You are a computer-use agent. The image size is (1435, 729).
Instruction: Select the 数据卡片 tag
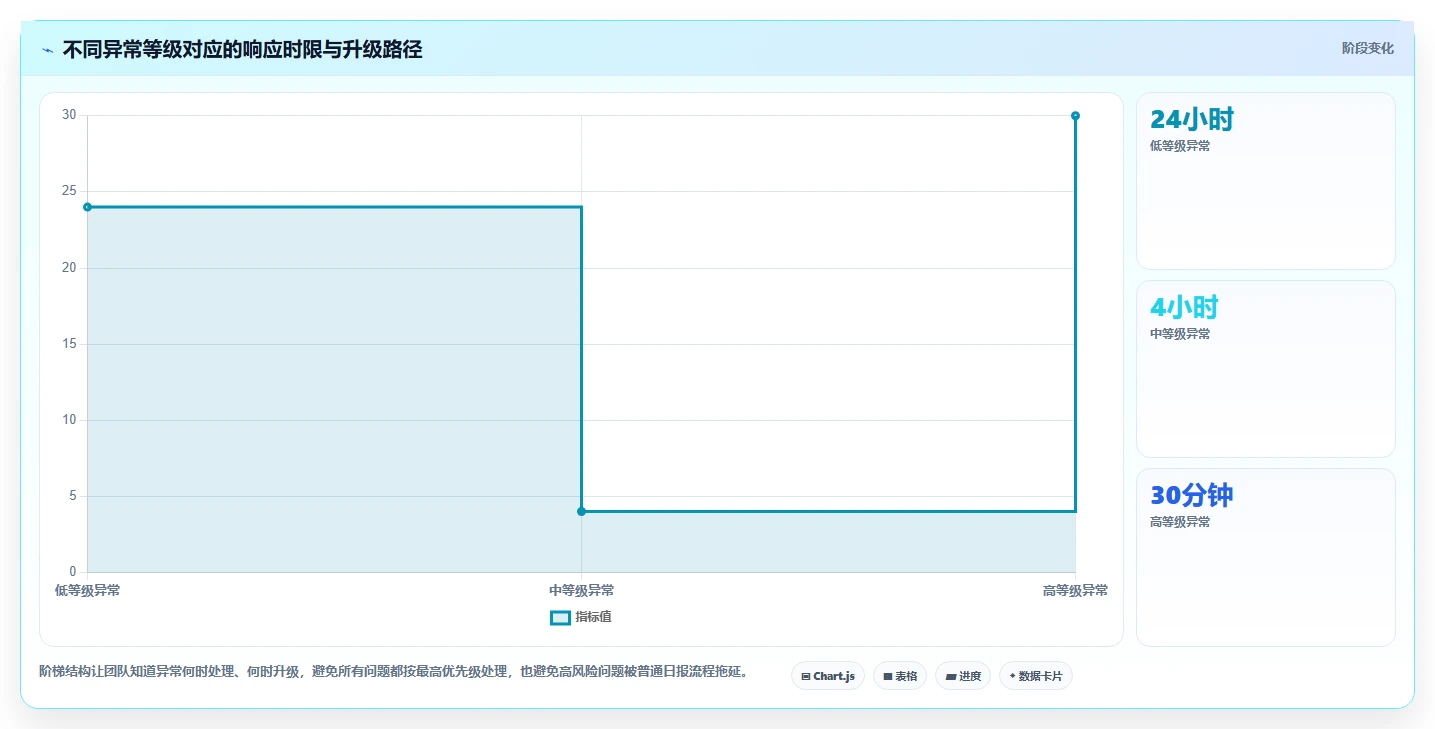pos(1036,676)
